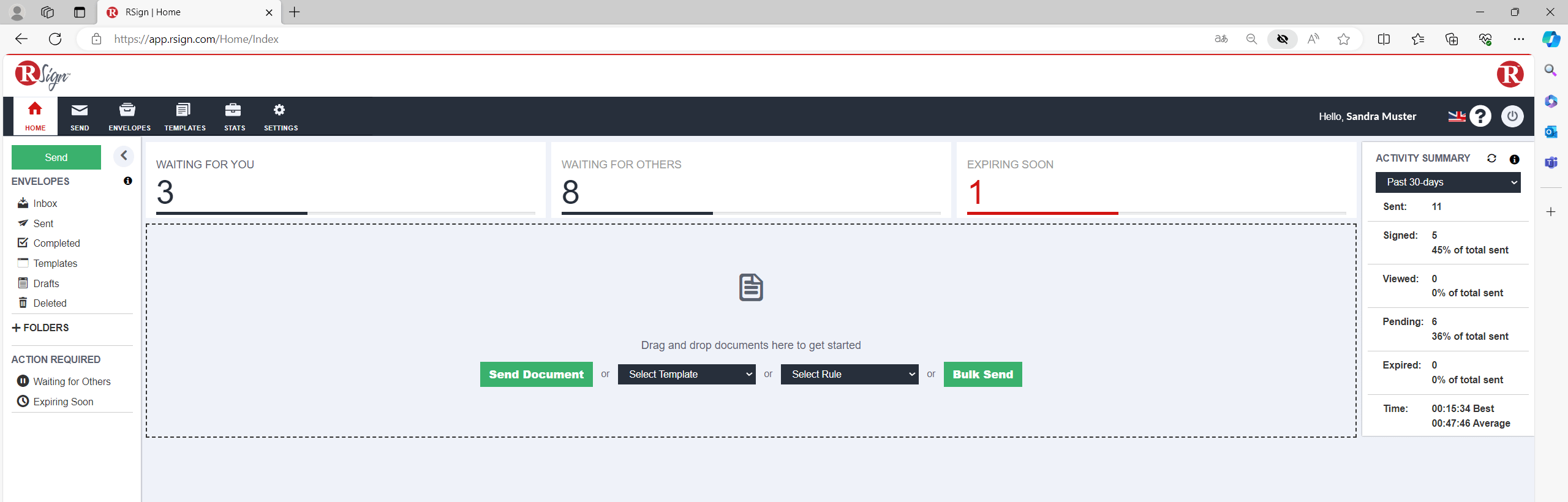Expand the Folders section
Image resolution: width=1568 pixels, height=502 pixels.
40,328
